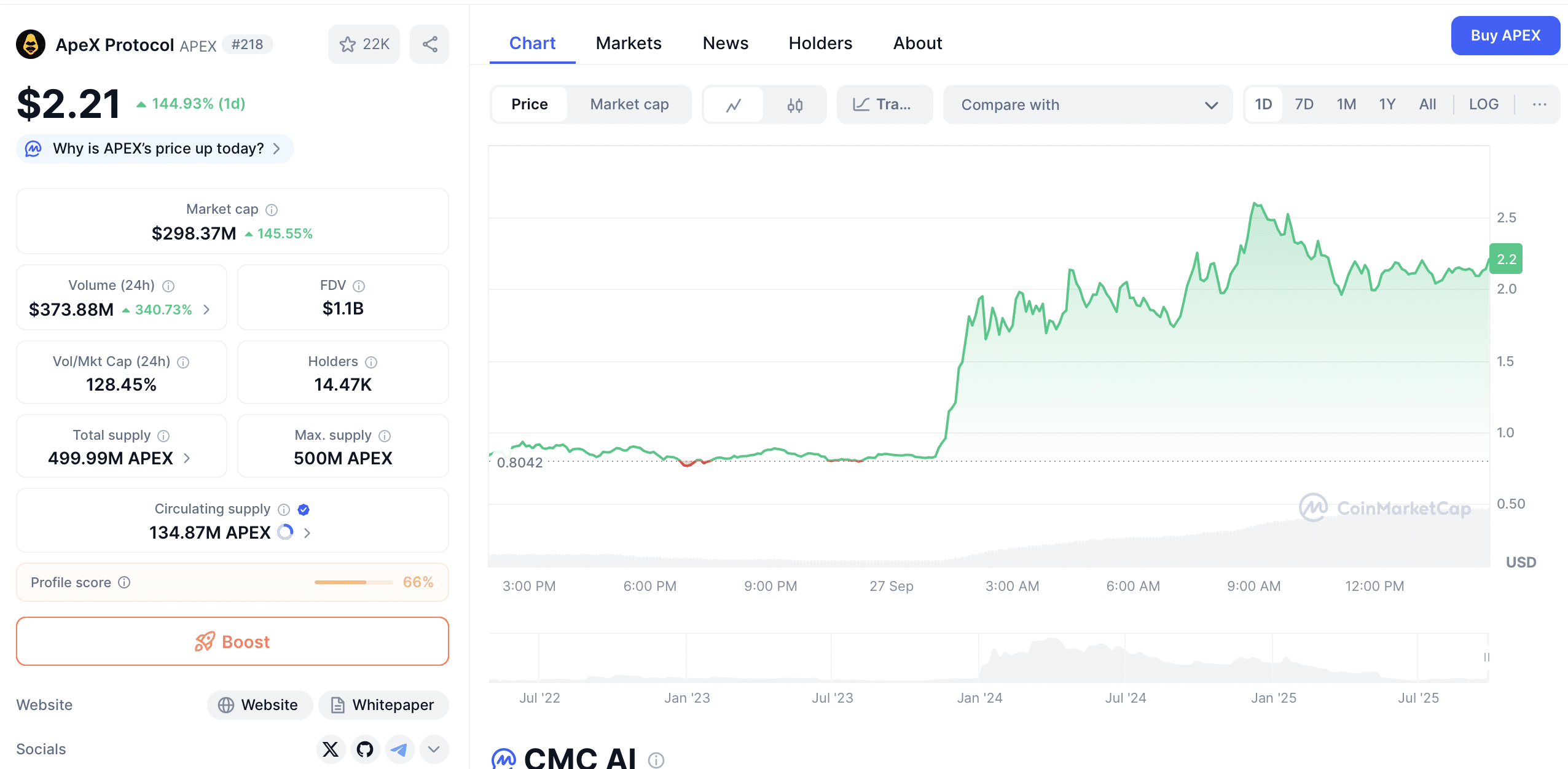Image resolution: width=1568 pixels, height=769 pixels.
Task: Expand circulating supply details arrow
Action: 307,533
